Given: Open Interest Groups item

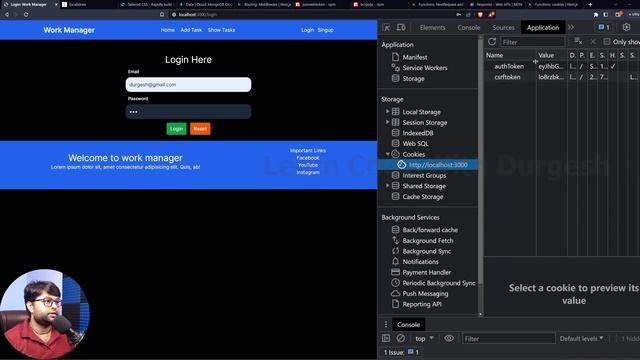Looking at the screenshot, I should (424, 175).
